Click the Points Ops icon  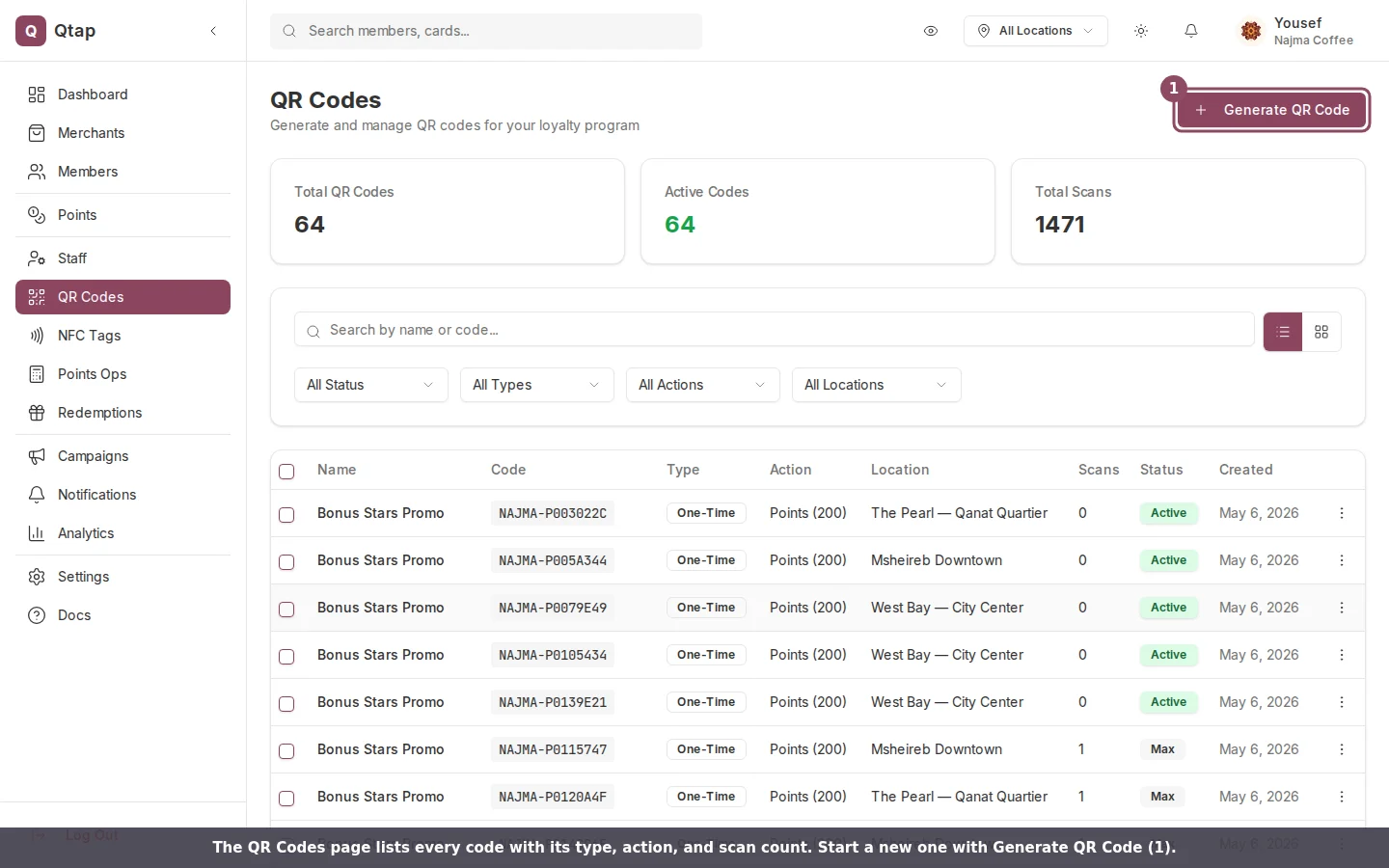(x=37, y=374)
